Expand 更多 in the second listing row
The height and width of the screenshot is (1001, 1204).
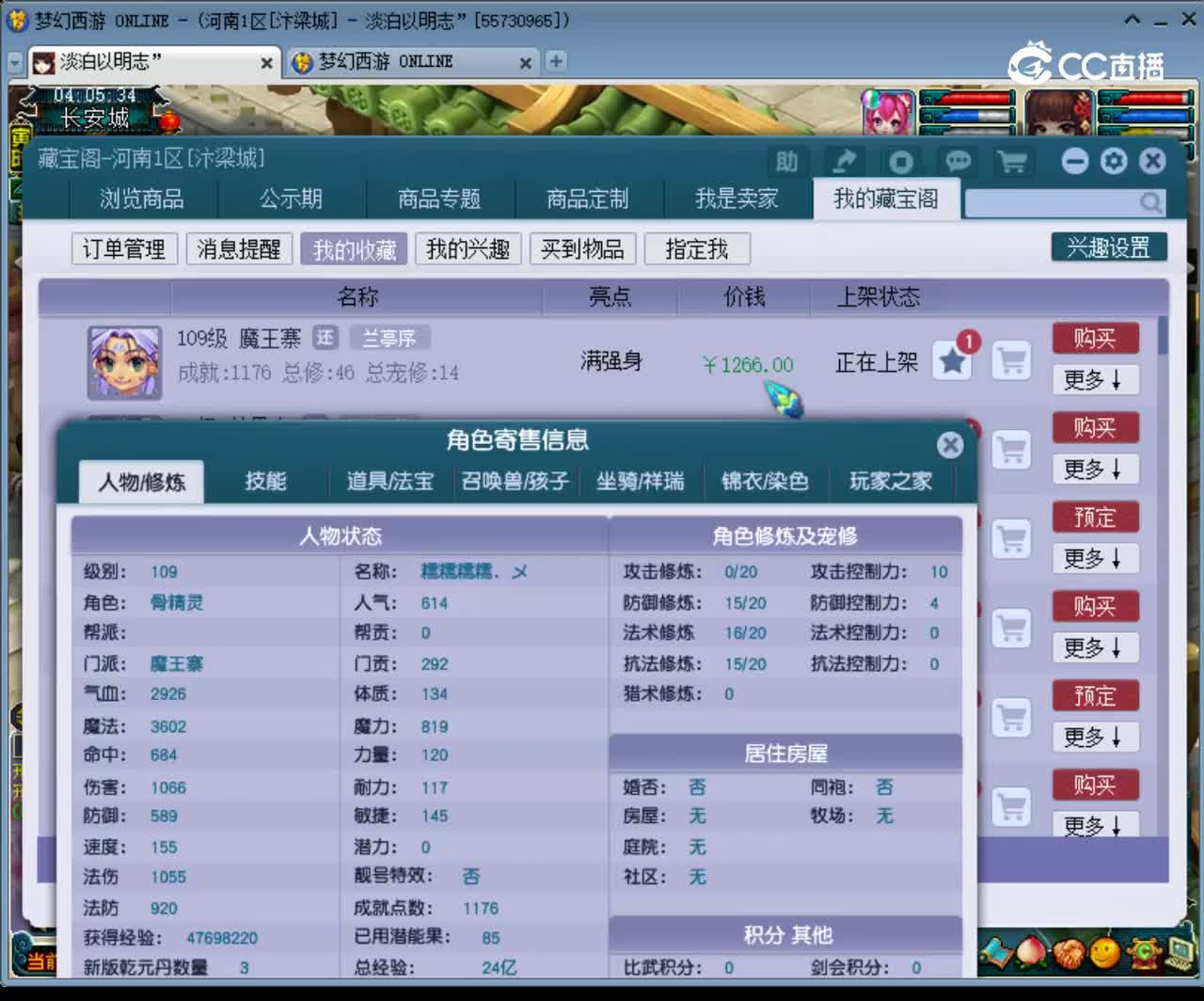(x=1095, y=469)
